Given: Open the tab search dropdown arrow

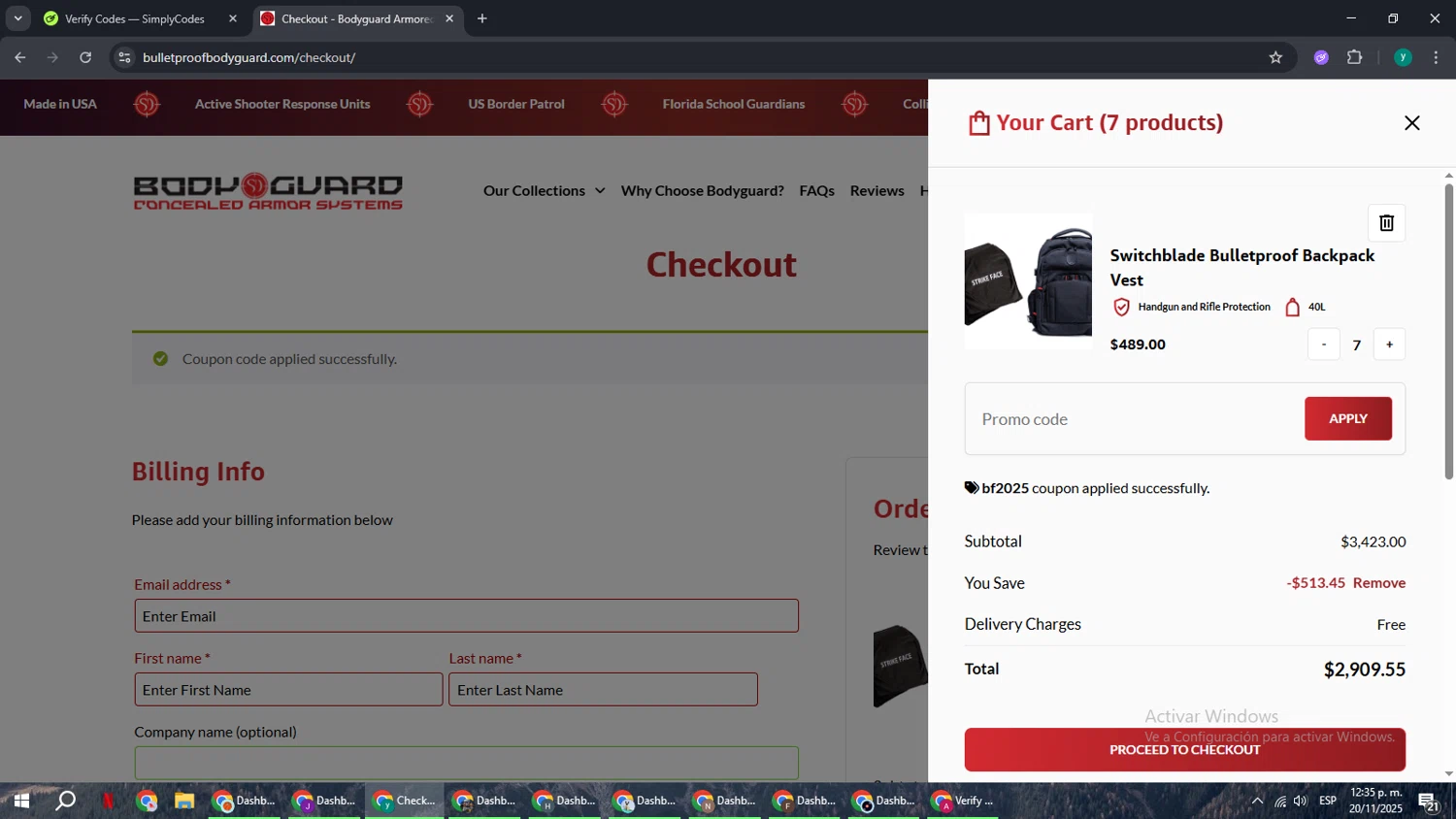Looking at the screenshot, I should (17, 18).
